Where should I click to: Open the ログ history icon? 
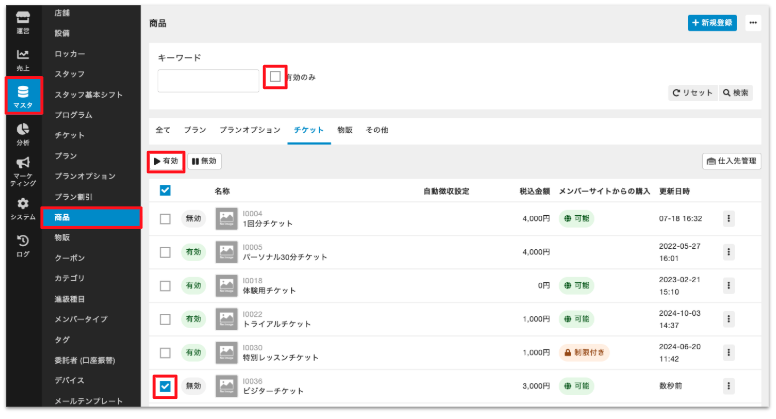click(22, 241)
